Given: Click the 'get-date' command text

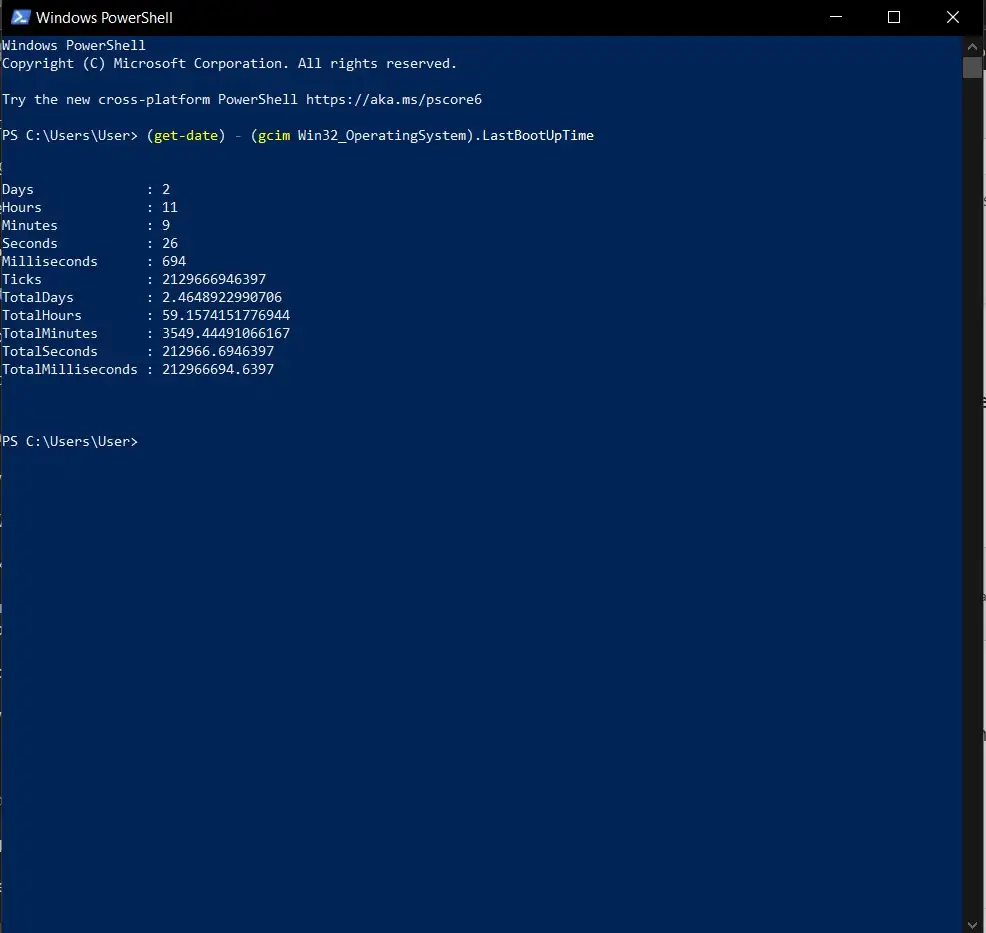Looking at the screenshot, I should [x=186, y=135].
